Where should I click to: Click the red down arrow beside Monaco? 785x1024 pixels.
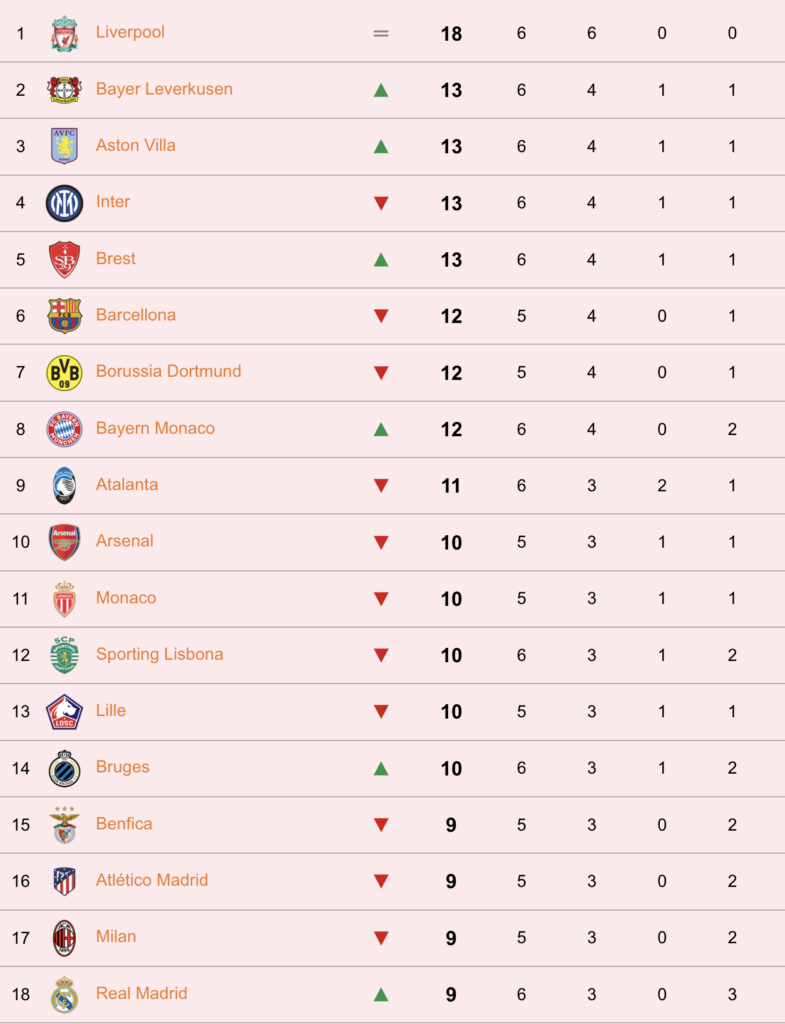coord(381,599)
